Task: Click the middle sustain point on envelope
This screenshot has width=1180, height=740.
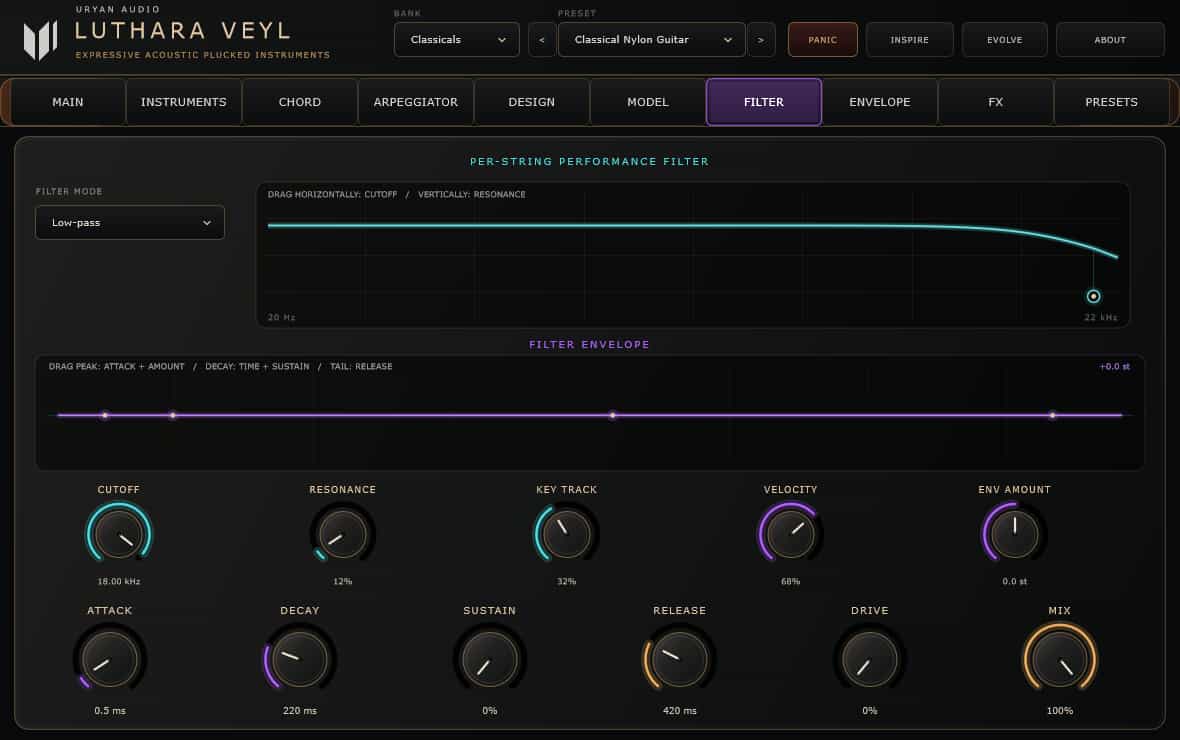Action: click(x=613, y=416)
